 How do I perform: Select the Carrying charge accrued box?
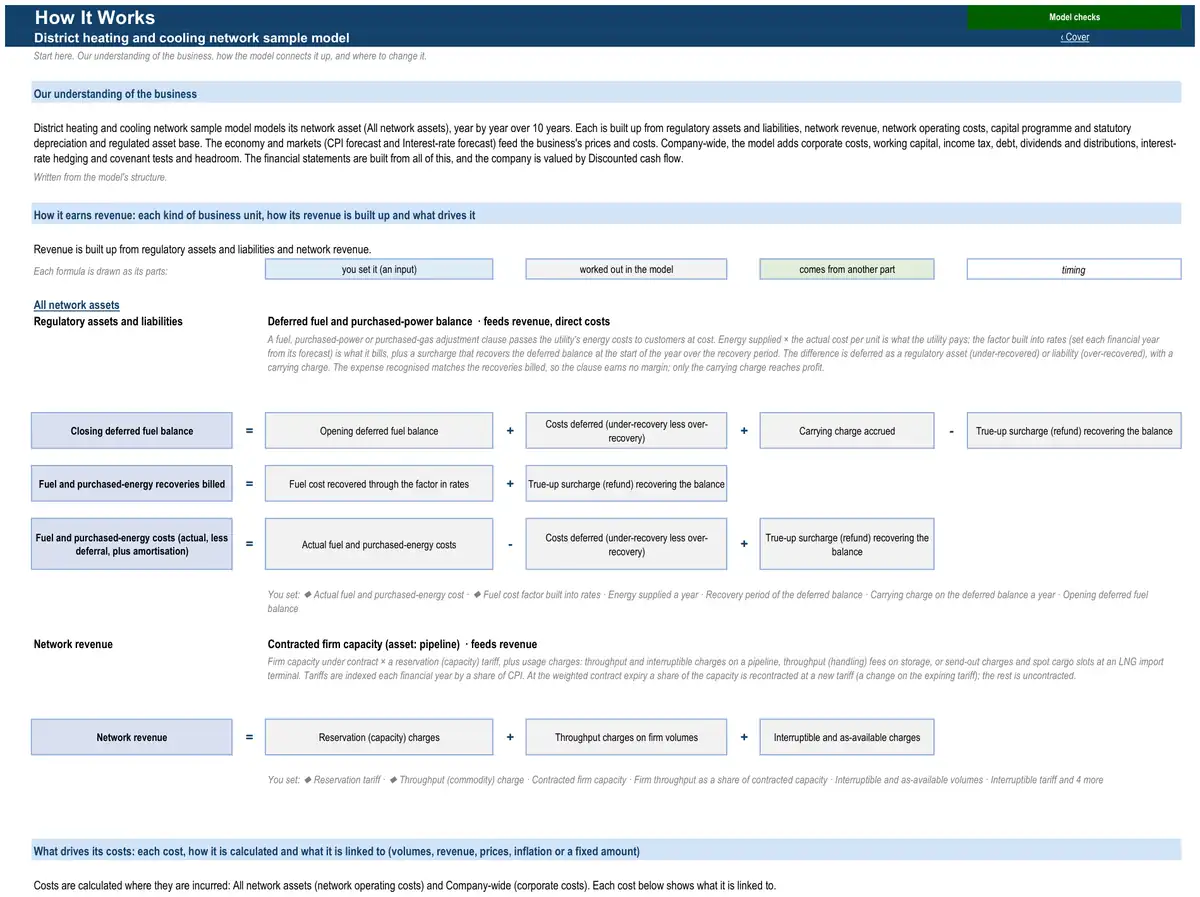(847, 431)
